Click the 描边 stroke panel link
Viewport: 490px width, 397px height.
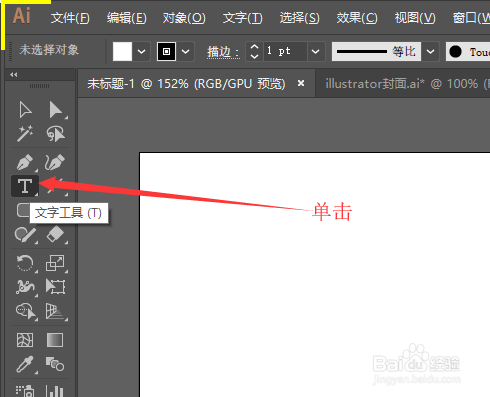(x=223, y=52)
